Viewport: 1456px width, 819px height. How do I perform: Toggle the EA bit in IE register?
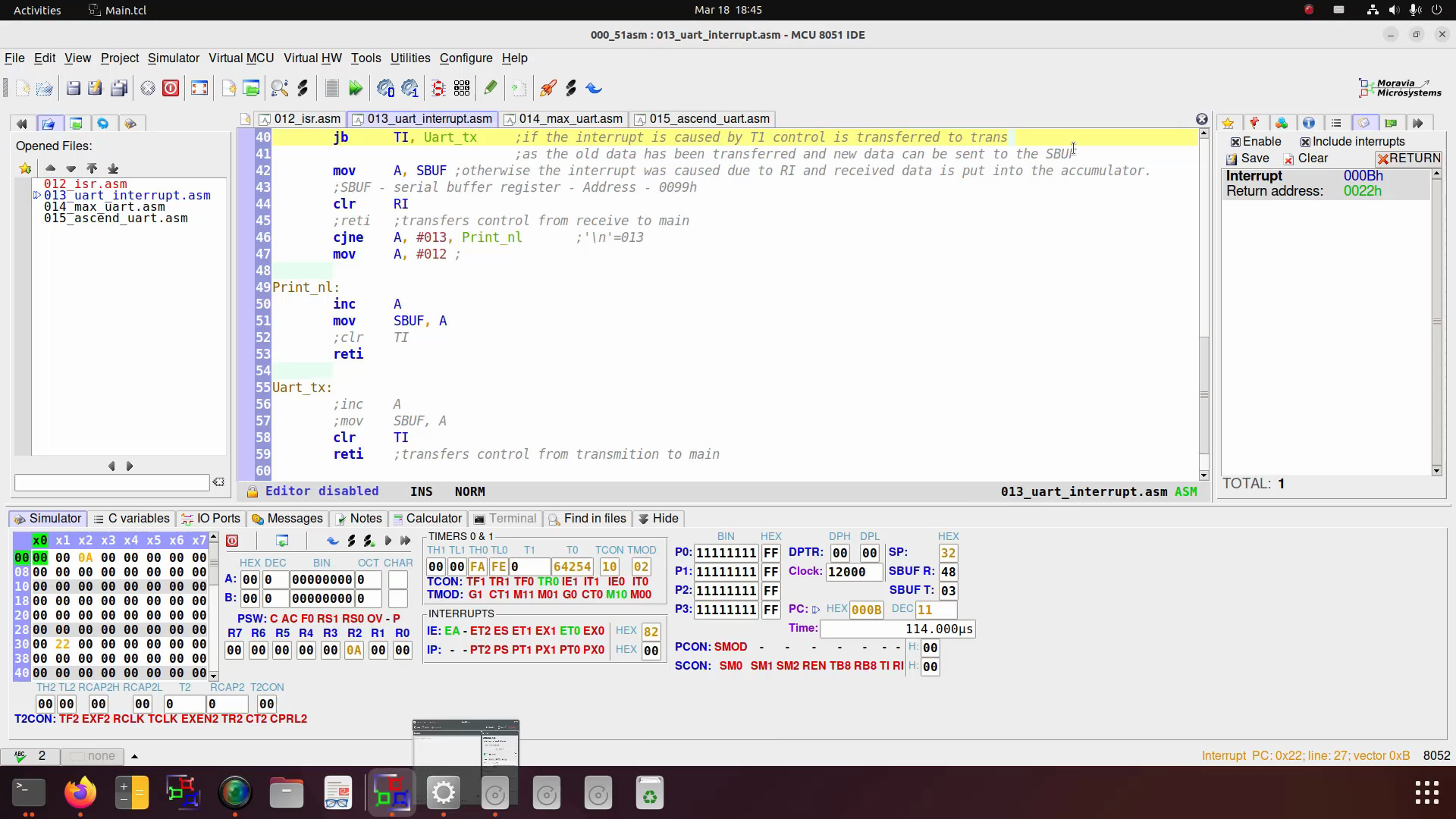coord(452,631)
